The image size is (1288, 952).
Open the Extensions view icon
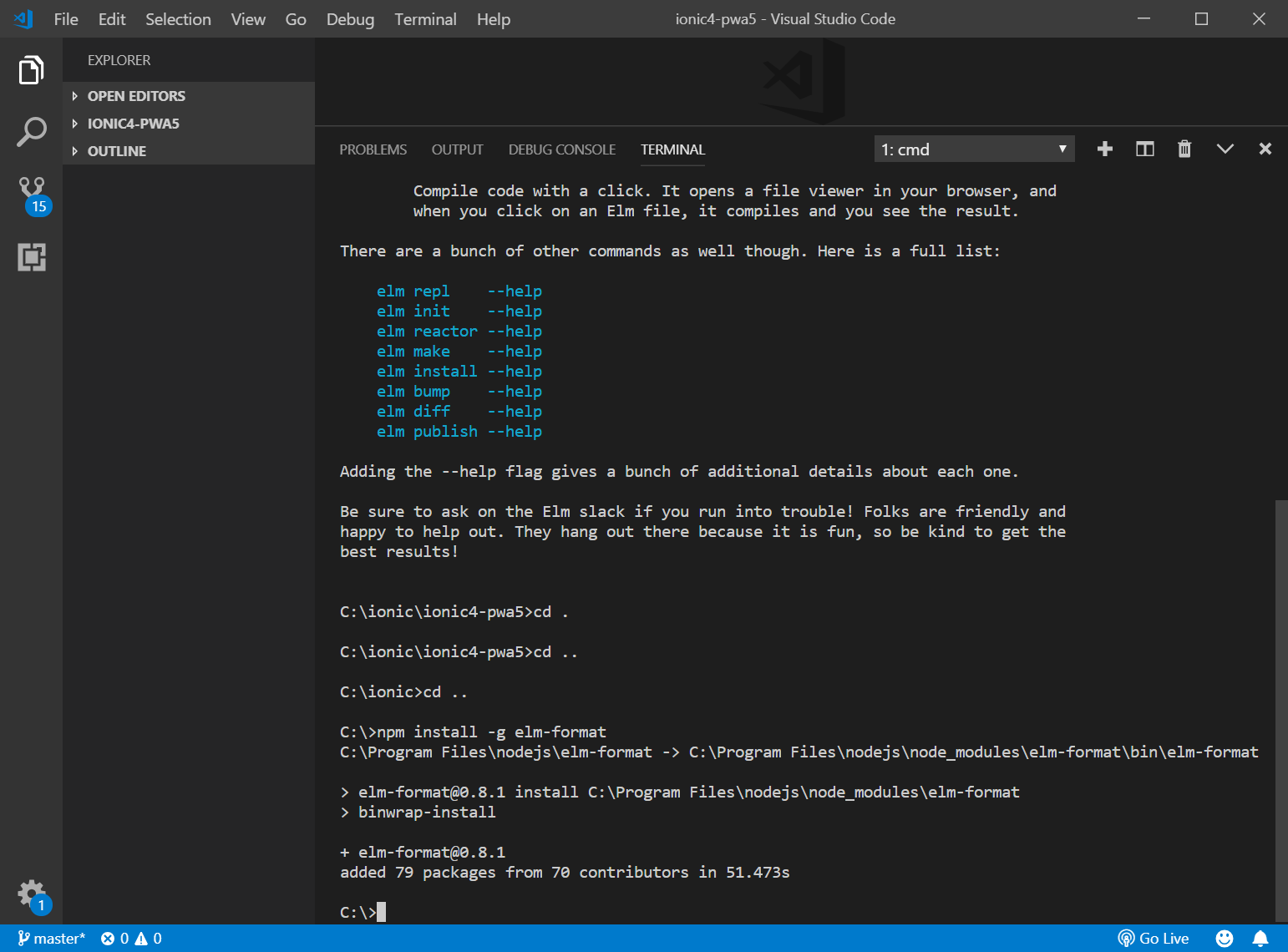pos(31,257)
